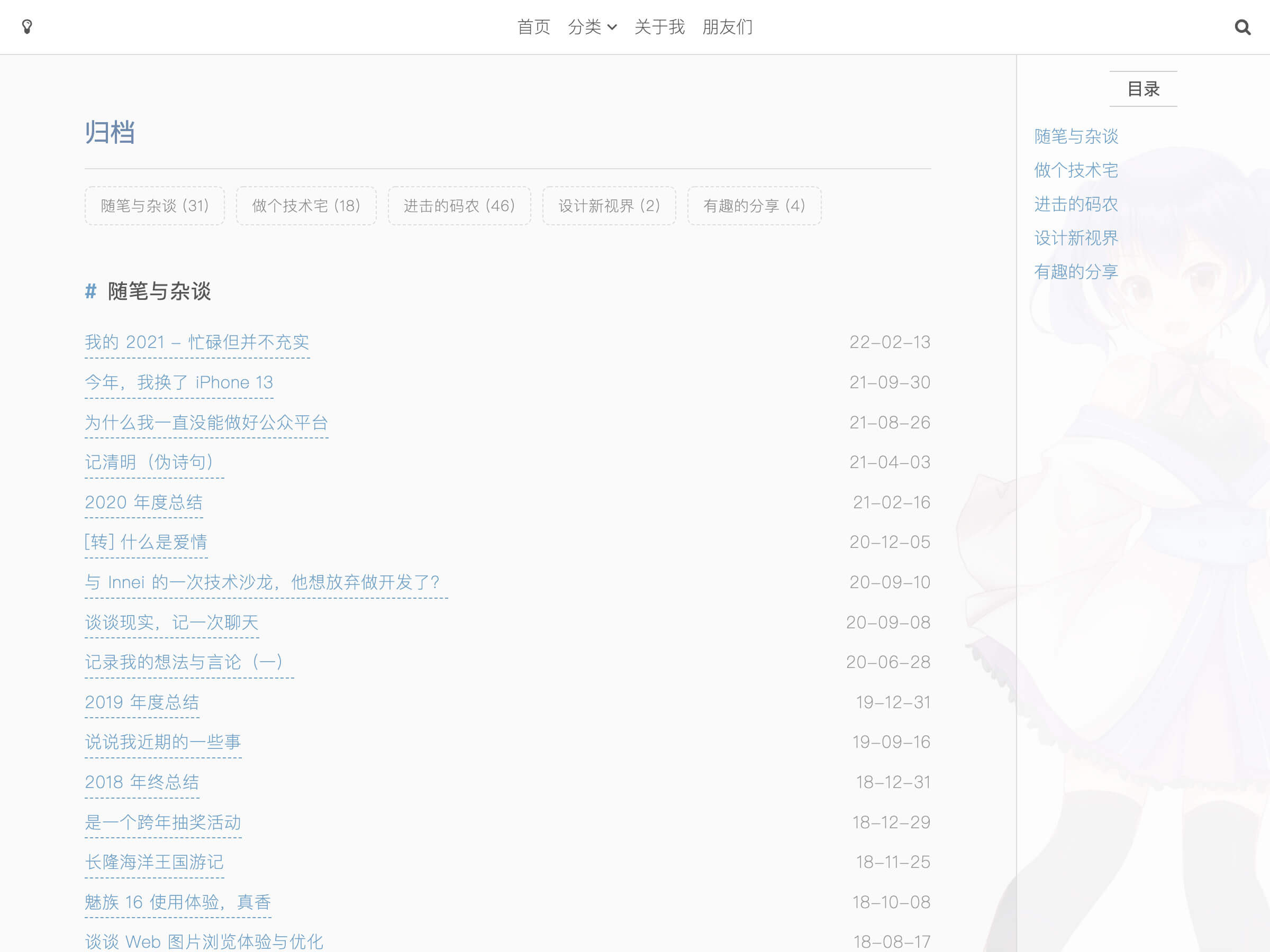Viewport: 1270px width, 952px height.
Task: Select the 随笔与杂谈 (31) category tag
Action: (x=155, y=205)
